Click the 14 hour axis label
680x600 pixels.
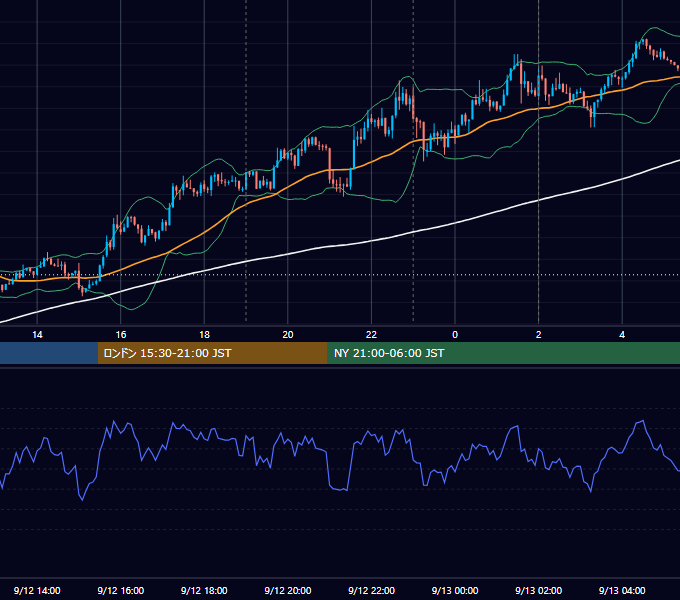(x=37, y=335)
